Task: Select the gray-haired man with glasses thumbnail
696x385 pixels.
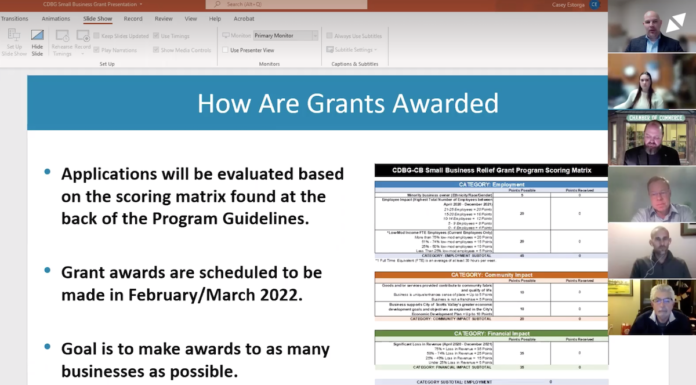Action: pos(652,307)
